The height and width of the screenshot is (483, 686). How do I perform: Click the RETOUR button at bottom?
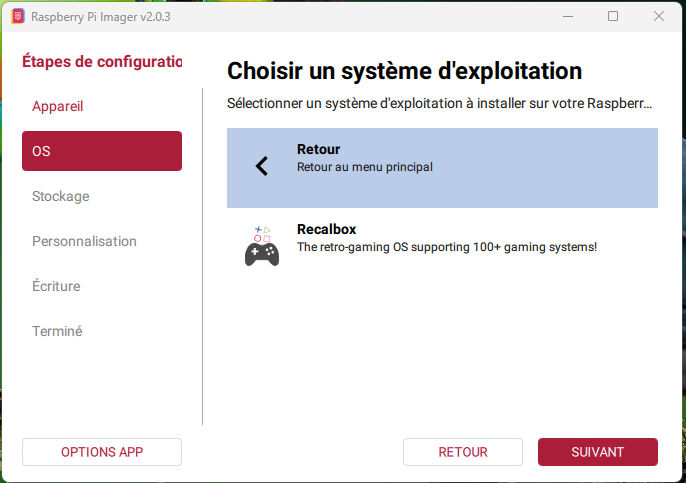pyautogui.click(x=463, y=452)
